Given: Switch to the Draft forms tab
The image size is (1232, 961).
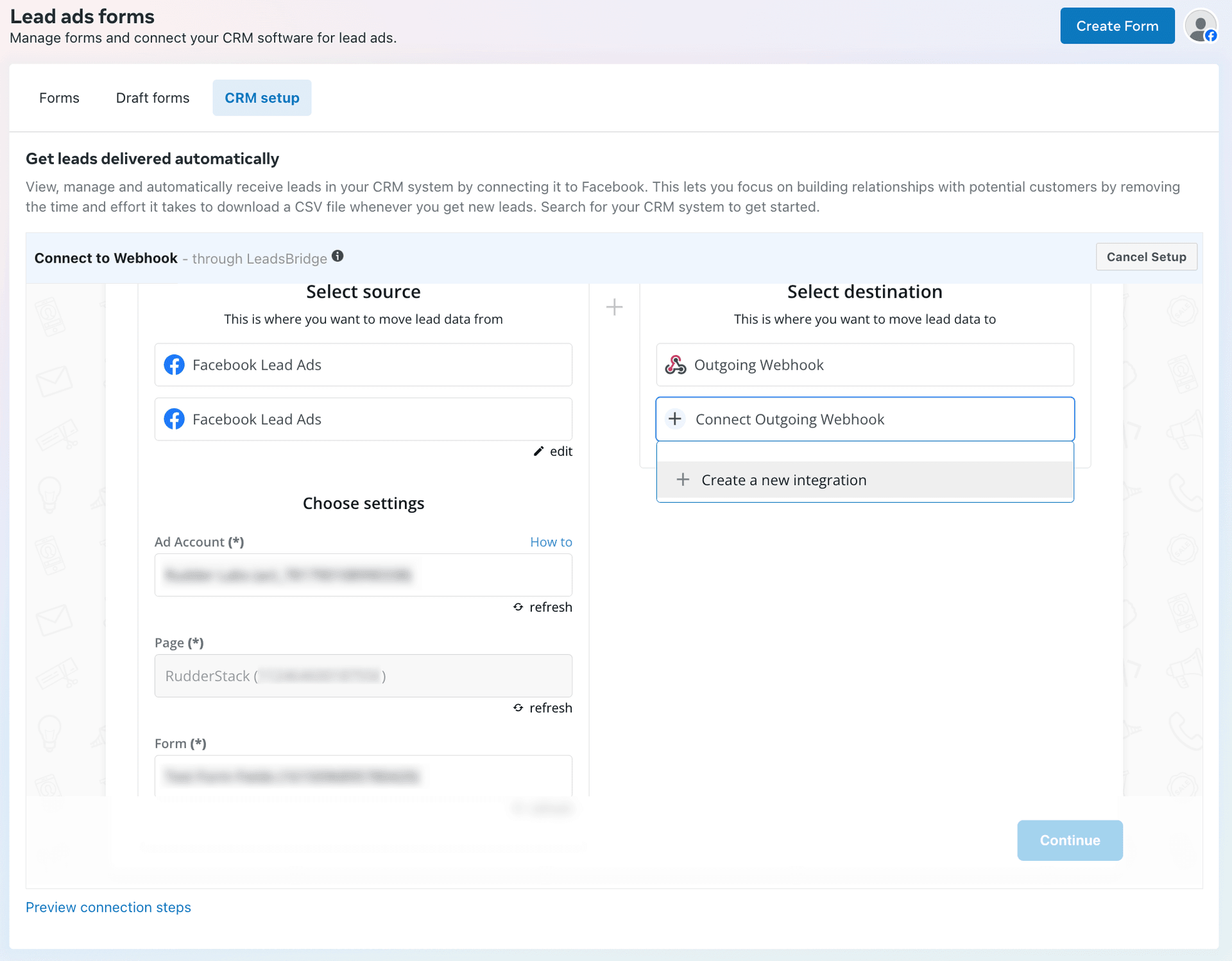Looking at the screenshot, I should [152, 98].
